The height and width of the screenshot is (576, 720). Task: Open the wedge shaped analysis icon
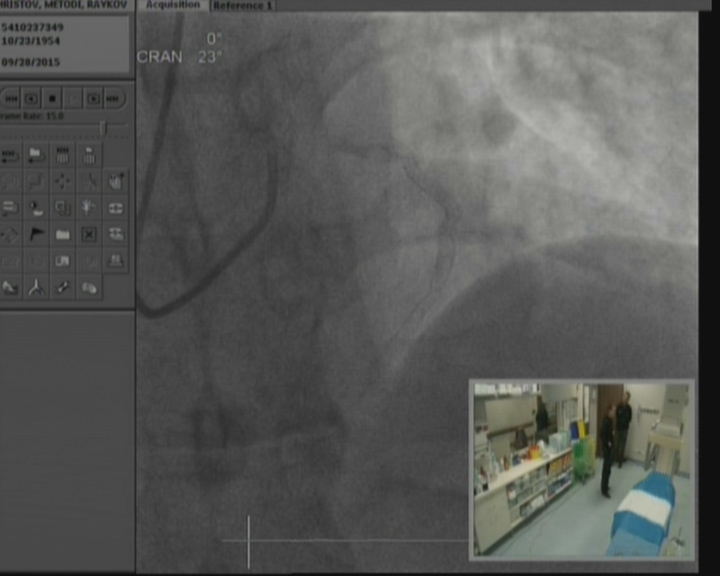click(x=10, y=288)
